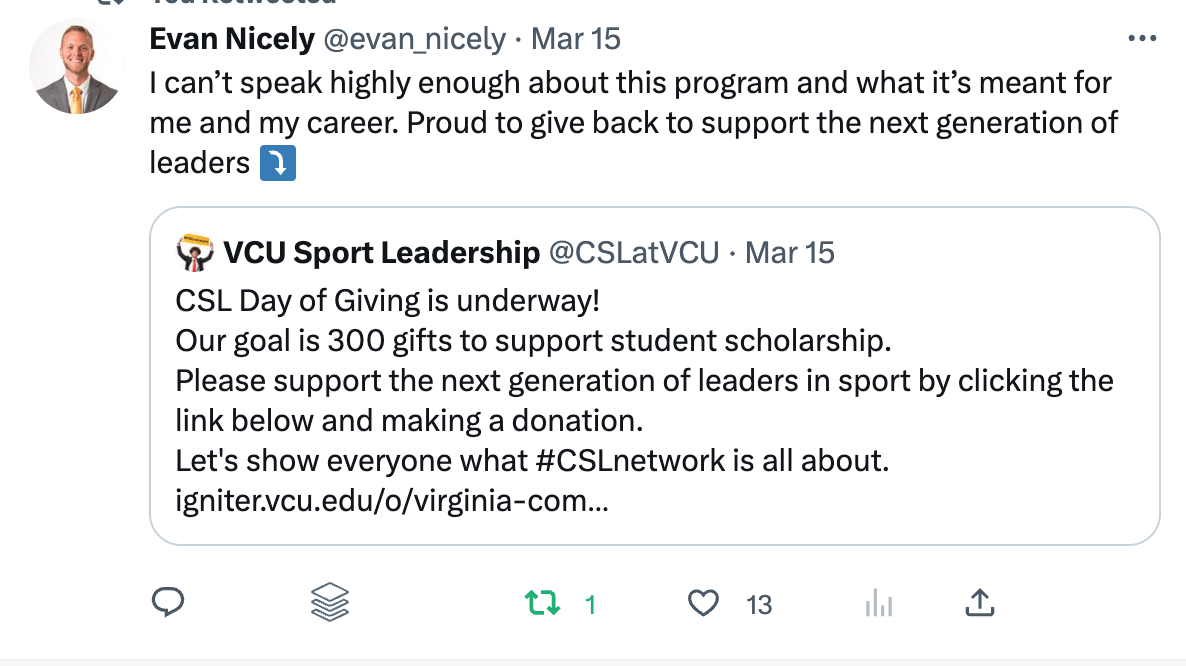The height and width of the screenshot is (666, 1186).
Task: Open VCU Sport Leadership account name
Action: click(381, 253)
